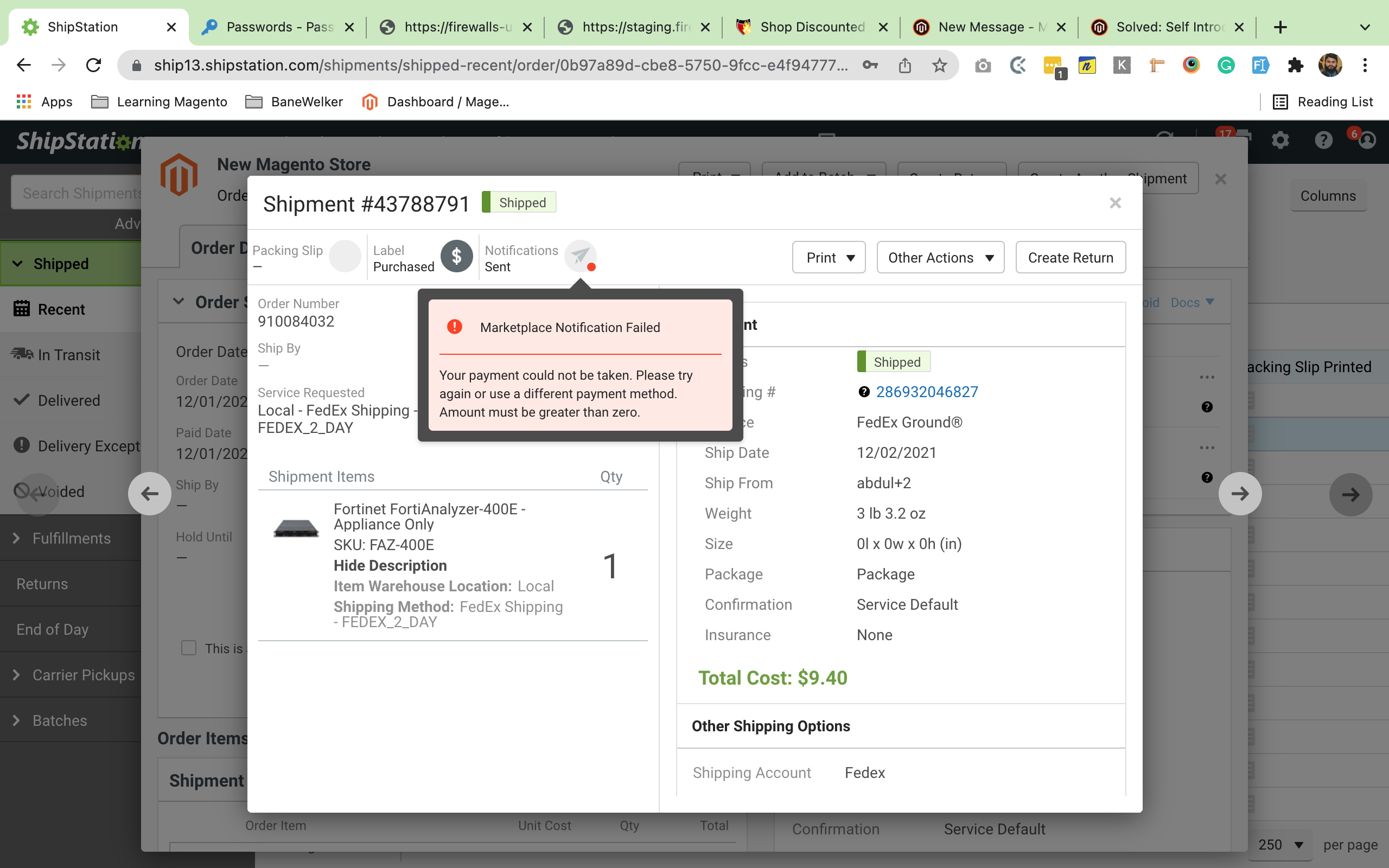Open tracking number 286932046827 link

pos(927,392)
